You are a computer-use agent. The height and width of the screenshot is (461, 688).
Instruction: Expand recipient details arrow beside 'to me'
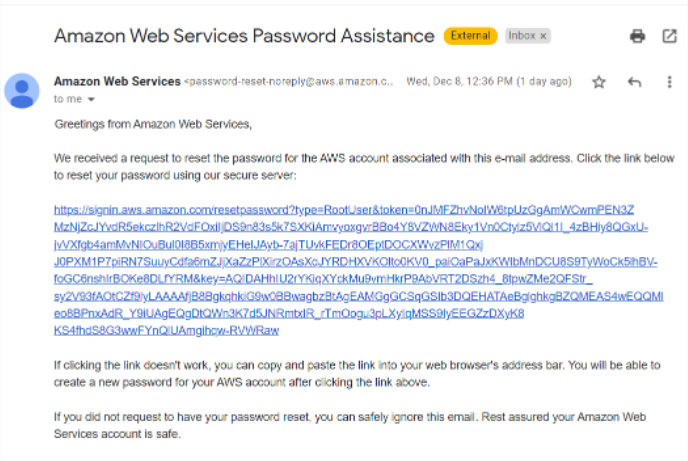click(x=91, y=100)
